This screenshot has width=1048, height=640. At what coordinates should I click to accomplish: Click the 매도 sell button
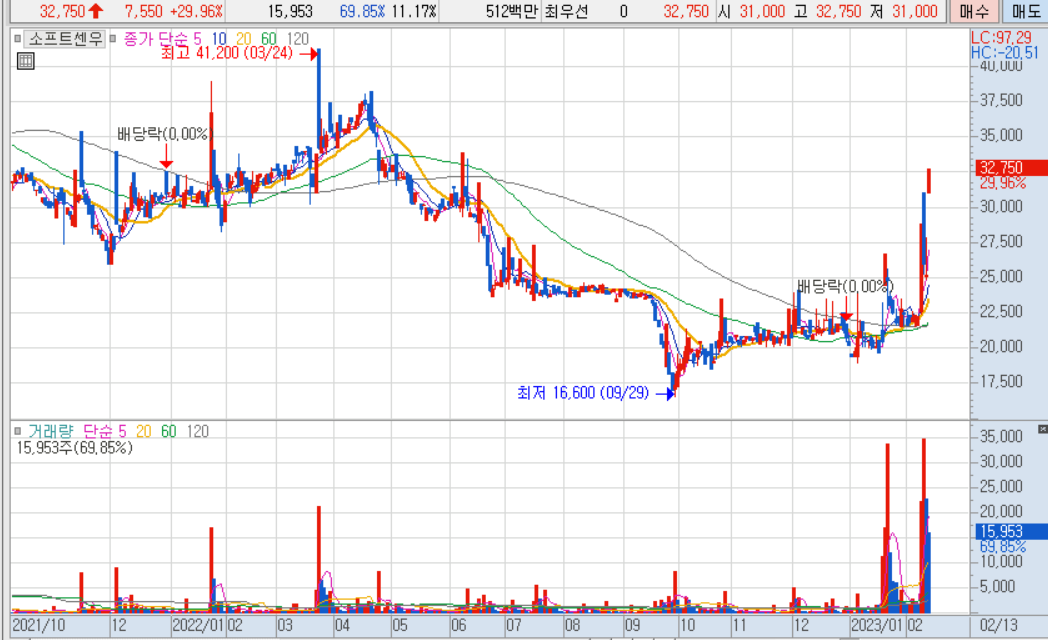(1025, 11)
